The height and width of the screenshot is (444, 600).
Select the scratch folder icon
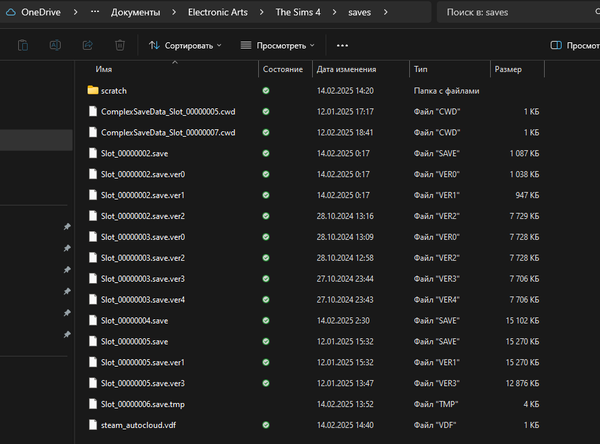coord(93,90)
